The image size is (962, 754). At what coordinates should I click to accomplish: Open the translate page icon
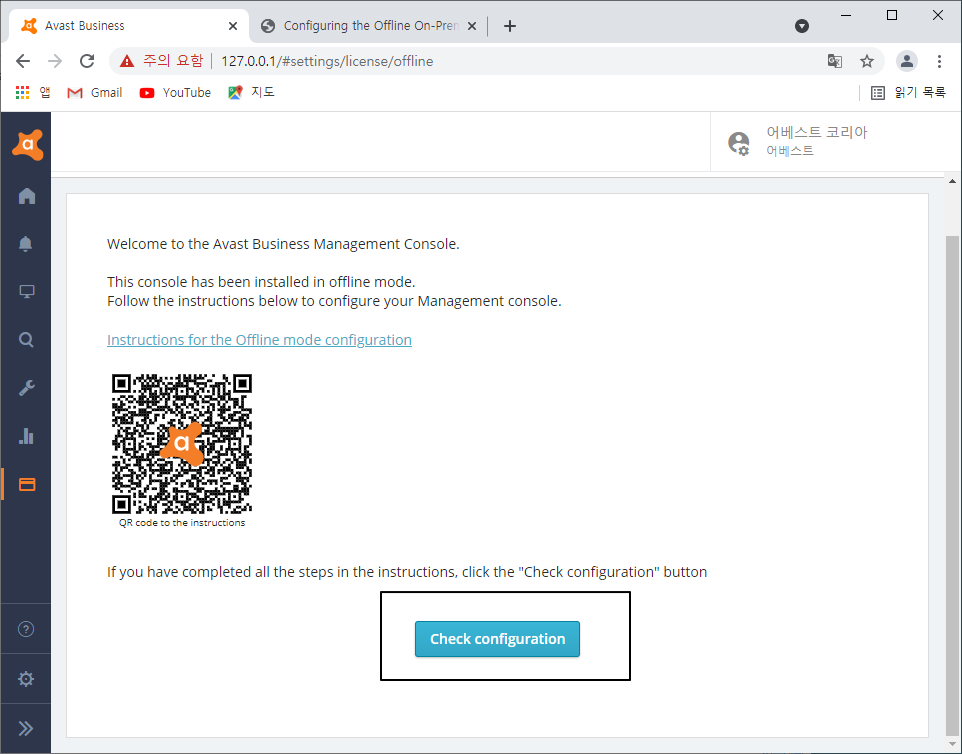[834, 61]
